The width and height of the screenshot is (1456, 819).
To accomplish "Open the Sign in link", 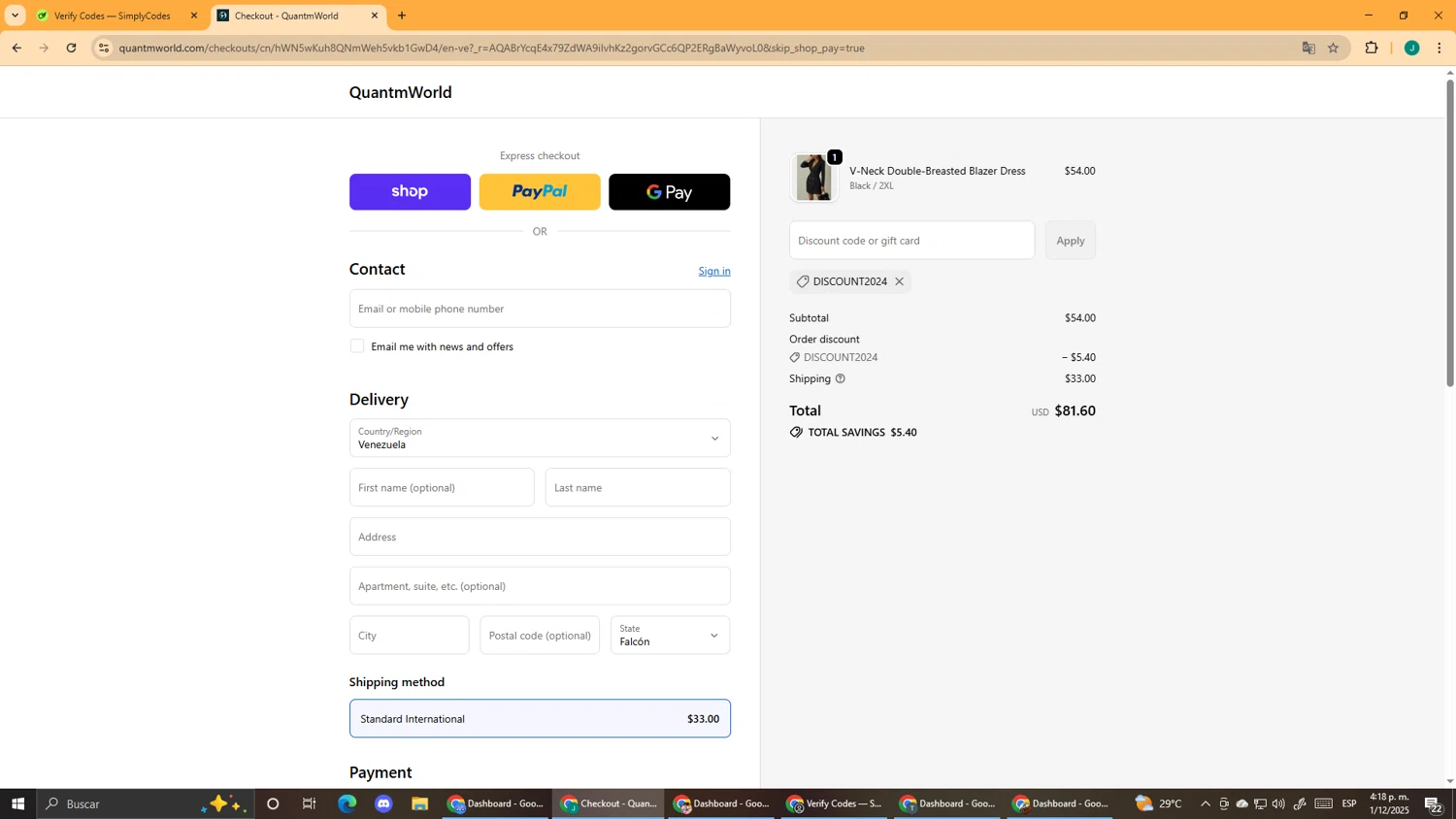I will (x=714, y=271).
